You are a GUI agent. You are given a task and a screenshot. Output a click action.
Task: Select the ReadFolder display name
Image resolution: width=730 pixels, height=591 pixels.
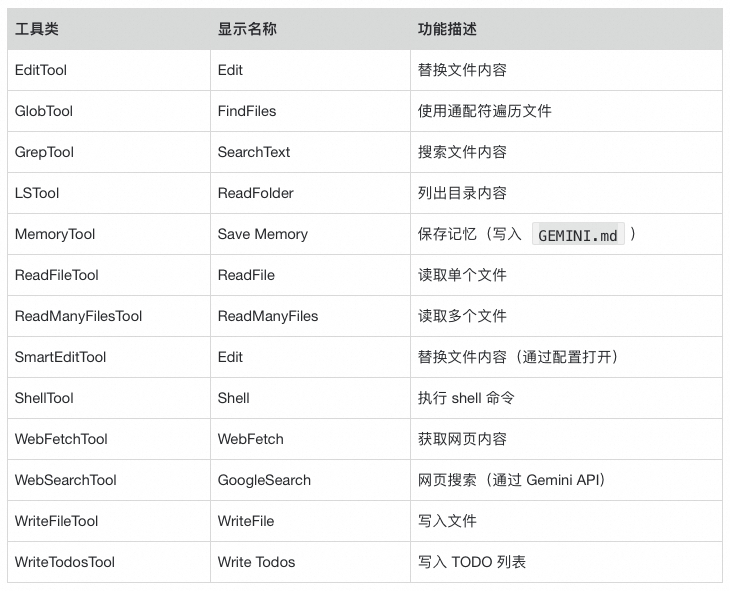256,193
